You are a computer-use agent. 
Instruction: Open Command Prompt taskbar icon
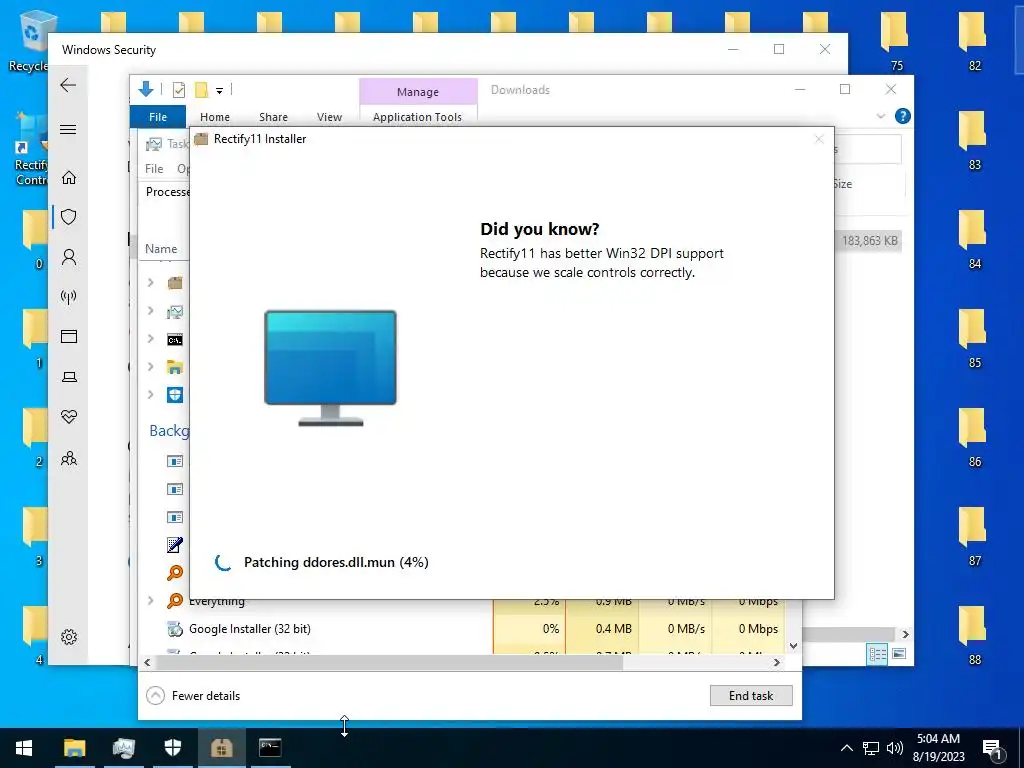coord(270,748)
